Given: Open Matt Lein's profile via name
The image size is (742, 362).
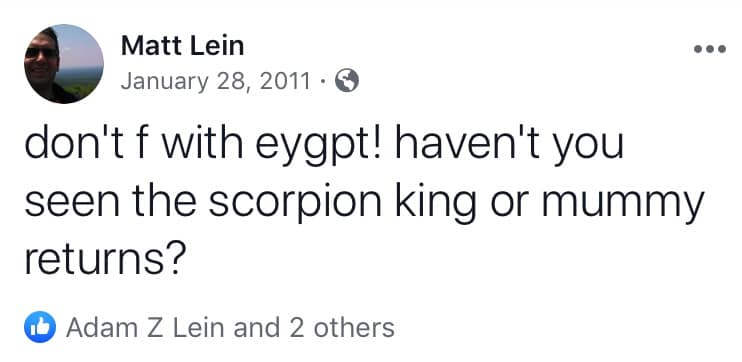Looking at the screenshot, I should 183,46.
